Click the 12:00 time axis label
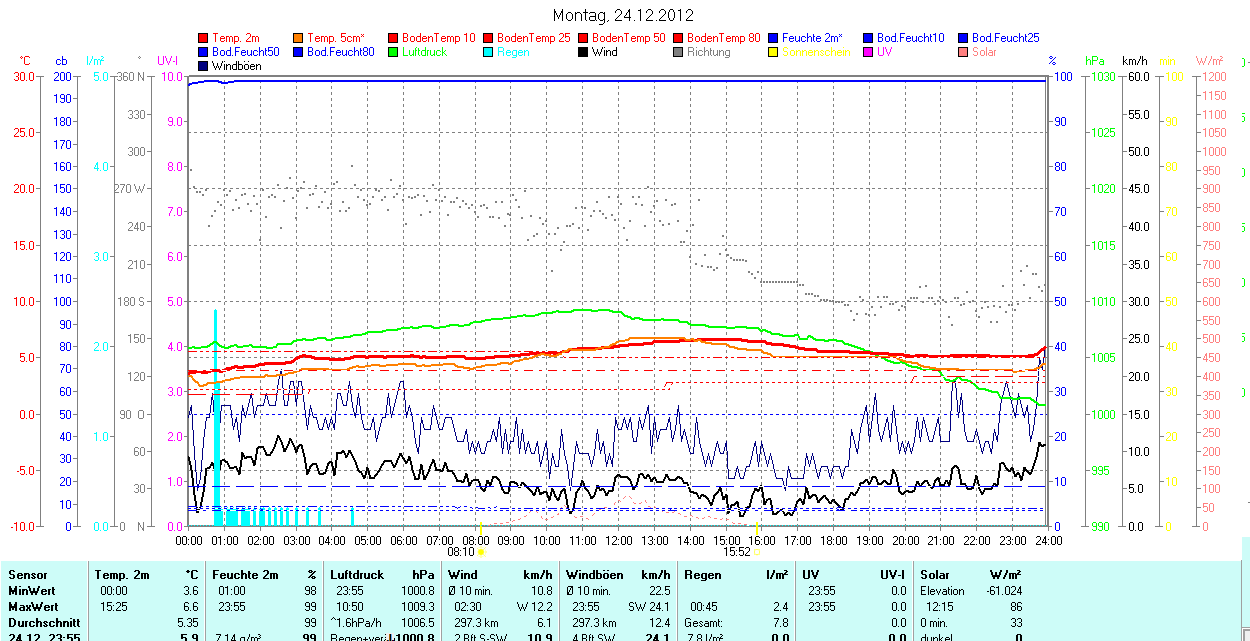 coord(618,540)
